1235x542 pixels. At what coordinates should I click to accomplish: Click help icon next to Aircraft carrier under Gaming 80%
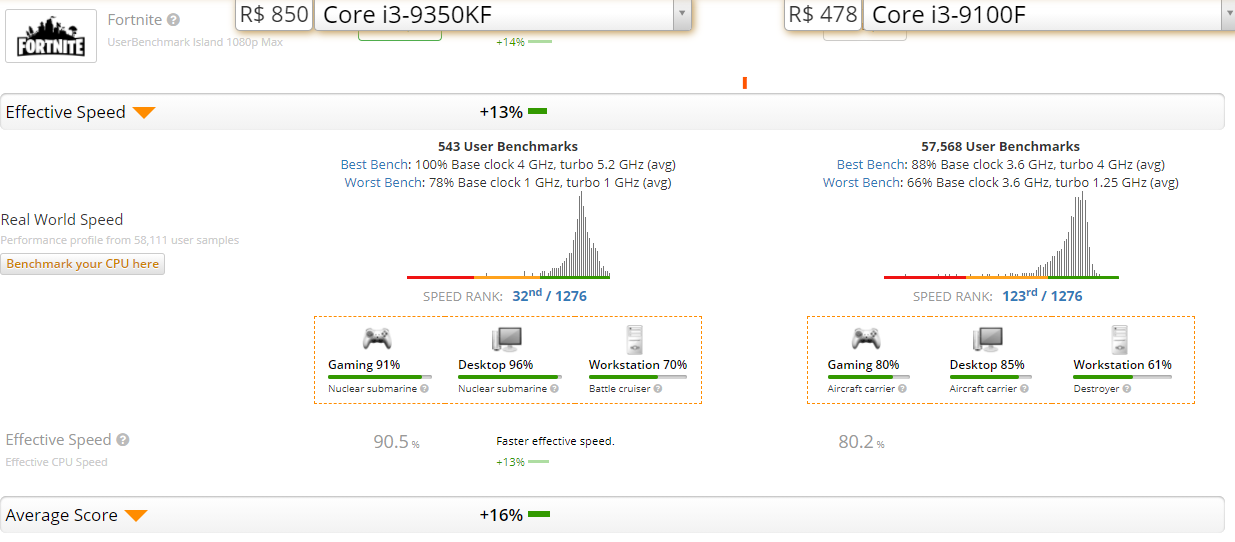pos(902,389)
